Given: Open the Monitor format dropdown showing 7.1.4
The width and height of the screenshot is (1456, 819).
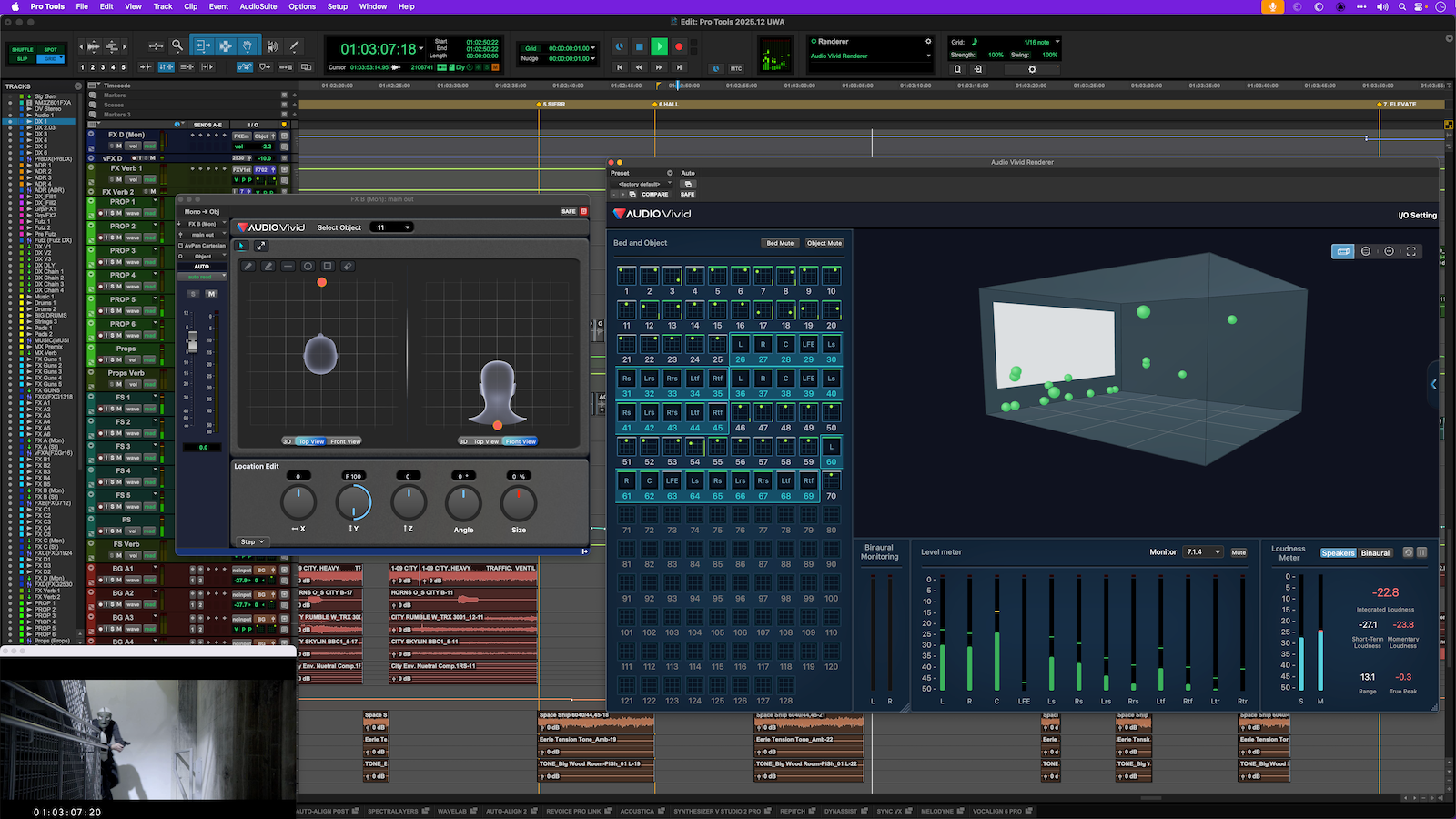Looking at the screenshot, I should tap(1202, 551).
